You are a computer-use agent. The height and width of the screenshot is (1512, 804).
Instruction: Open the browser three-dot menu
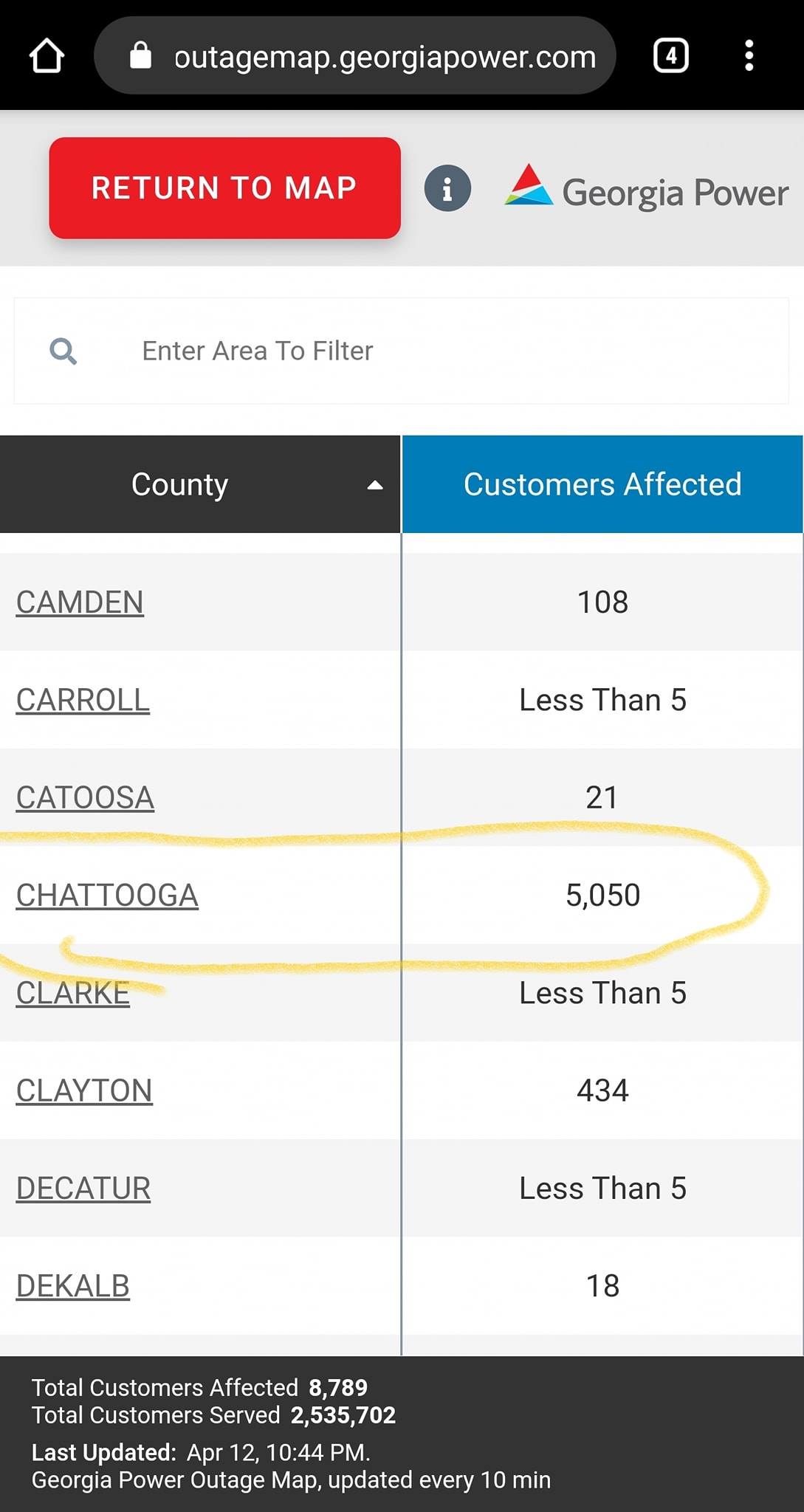click(x=749, y=56)
